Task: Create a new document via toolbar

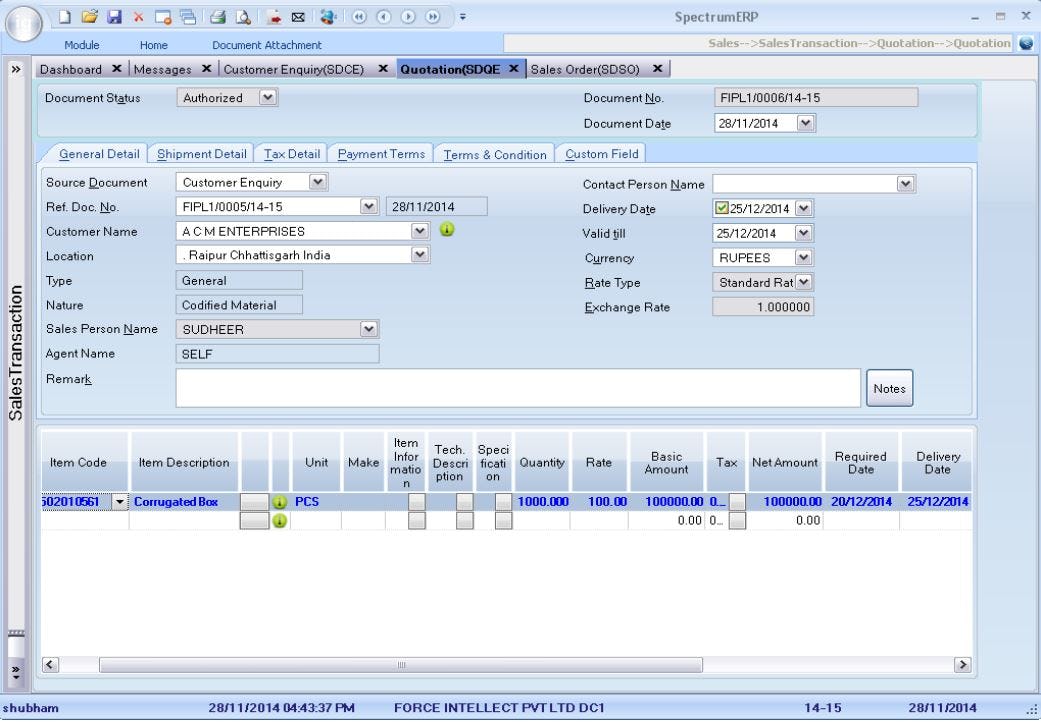Action: coord(65,15)
